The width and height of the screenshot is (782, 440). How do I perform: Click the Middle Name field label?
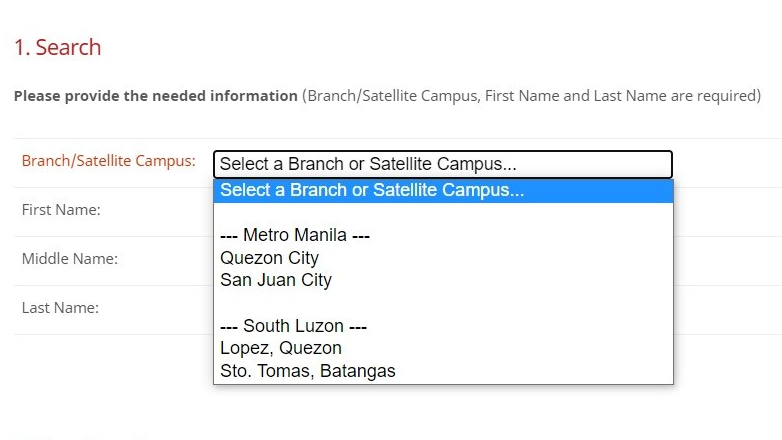(x=70, y=259)
